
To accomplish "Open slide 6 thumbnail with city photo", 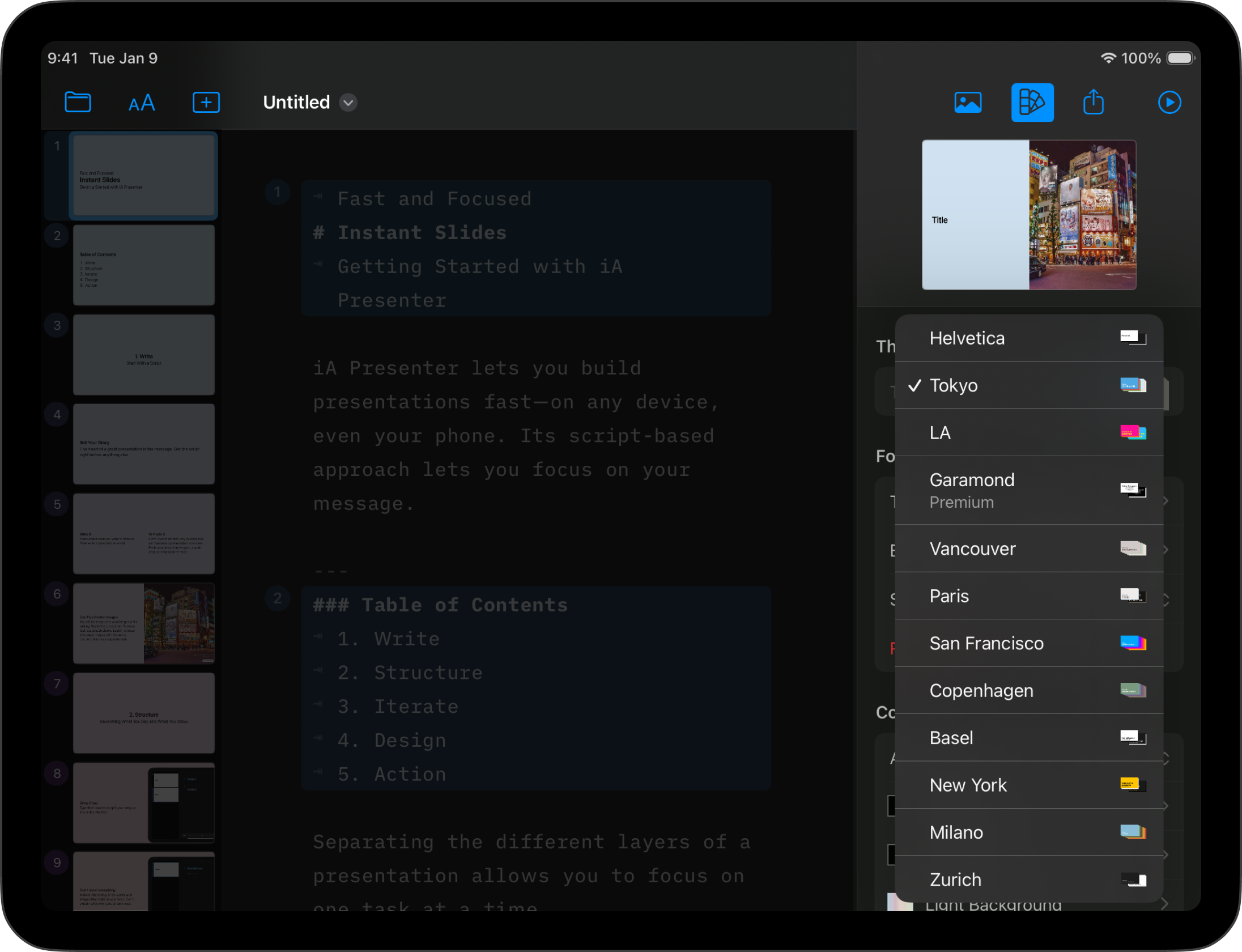I will click(144, 623).
